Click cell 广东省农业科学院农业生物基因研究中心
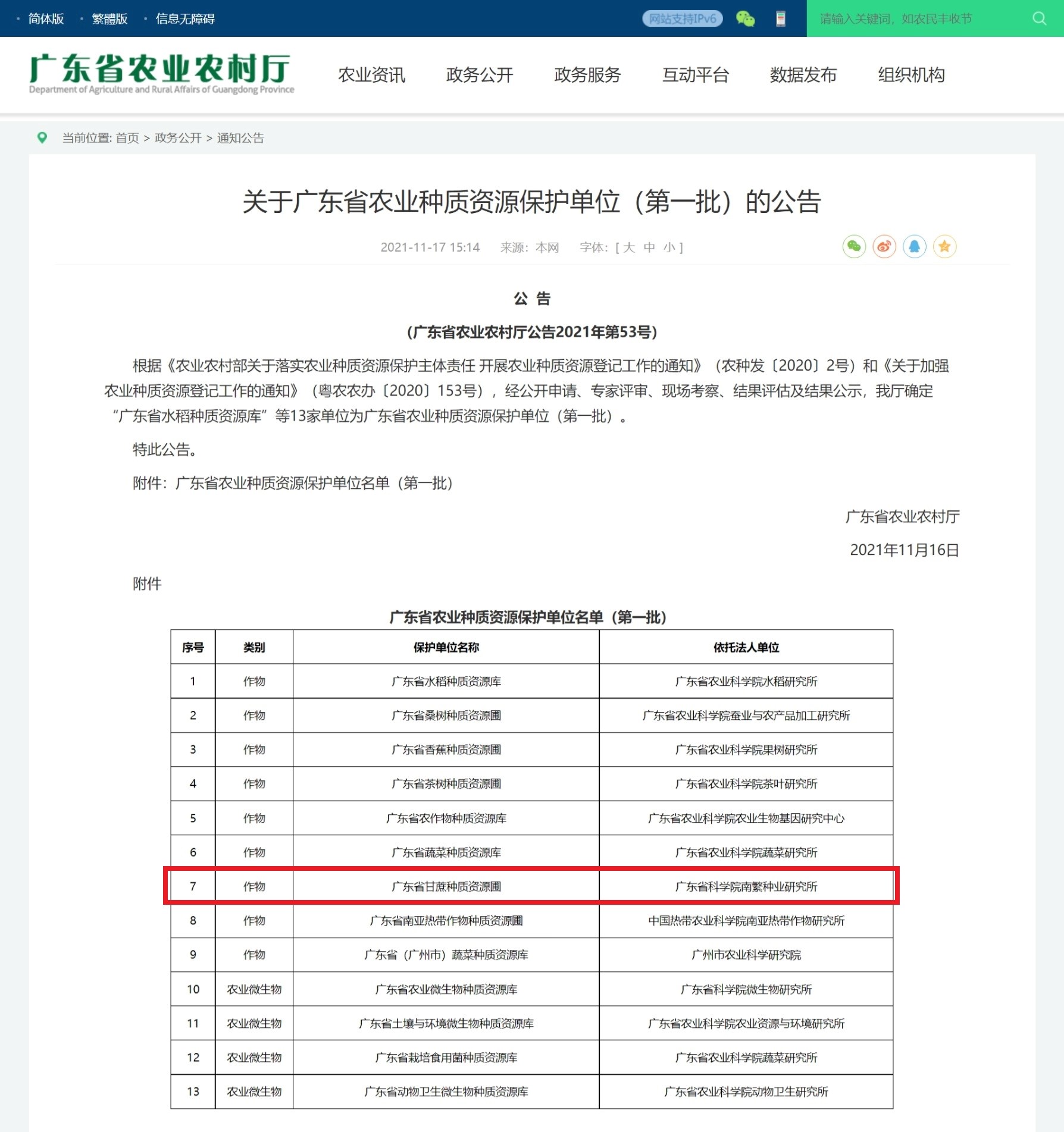1064x1132 pixels. click(x=746, y=818)
